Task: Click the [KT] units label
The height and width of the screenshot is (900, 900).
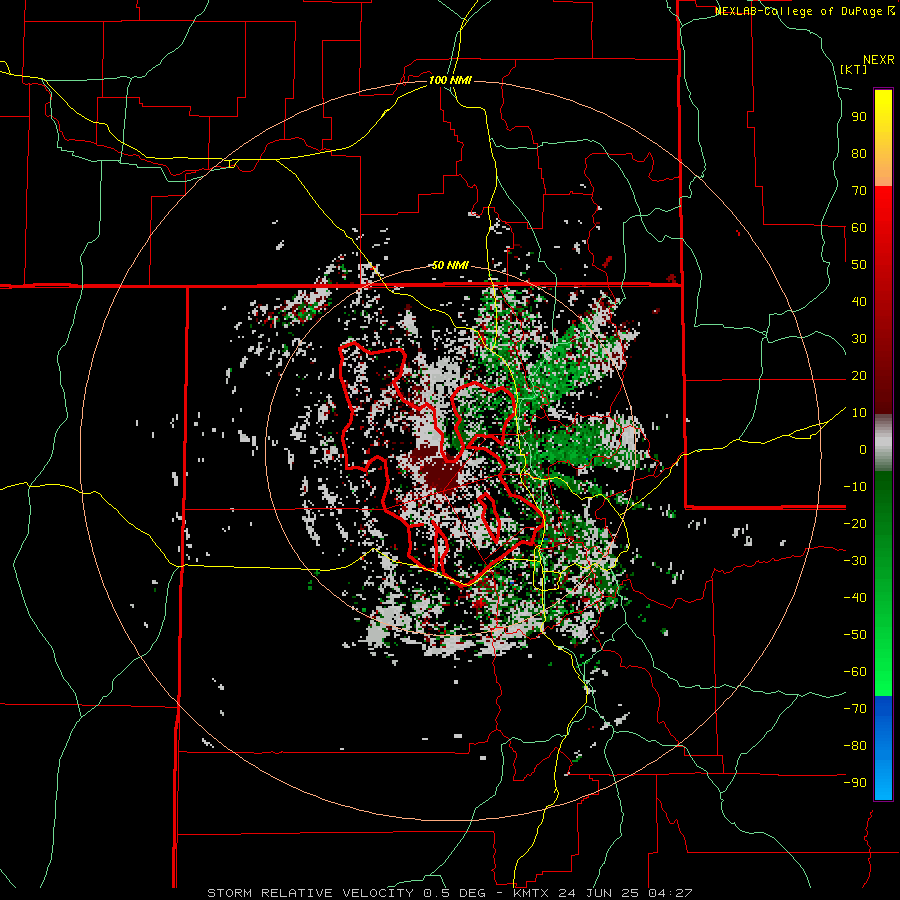Action: pos(854,69)
